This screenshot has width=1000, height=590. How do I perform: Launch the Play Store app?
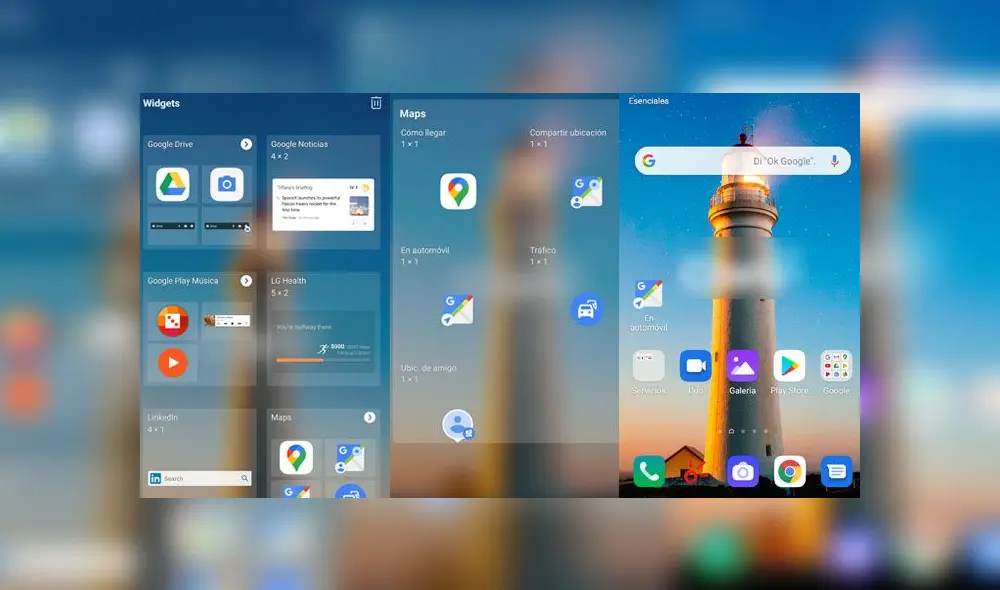click(789, 367)
